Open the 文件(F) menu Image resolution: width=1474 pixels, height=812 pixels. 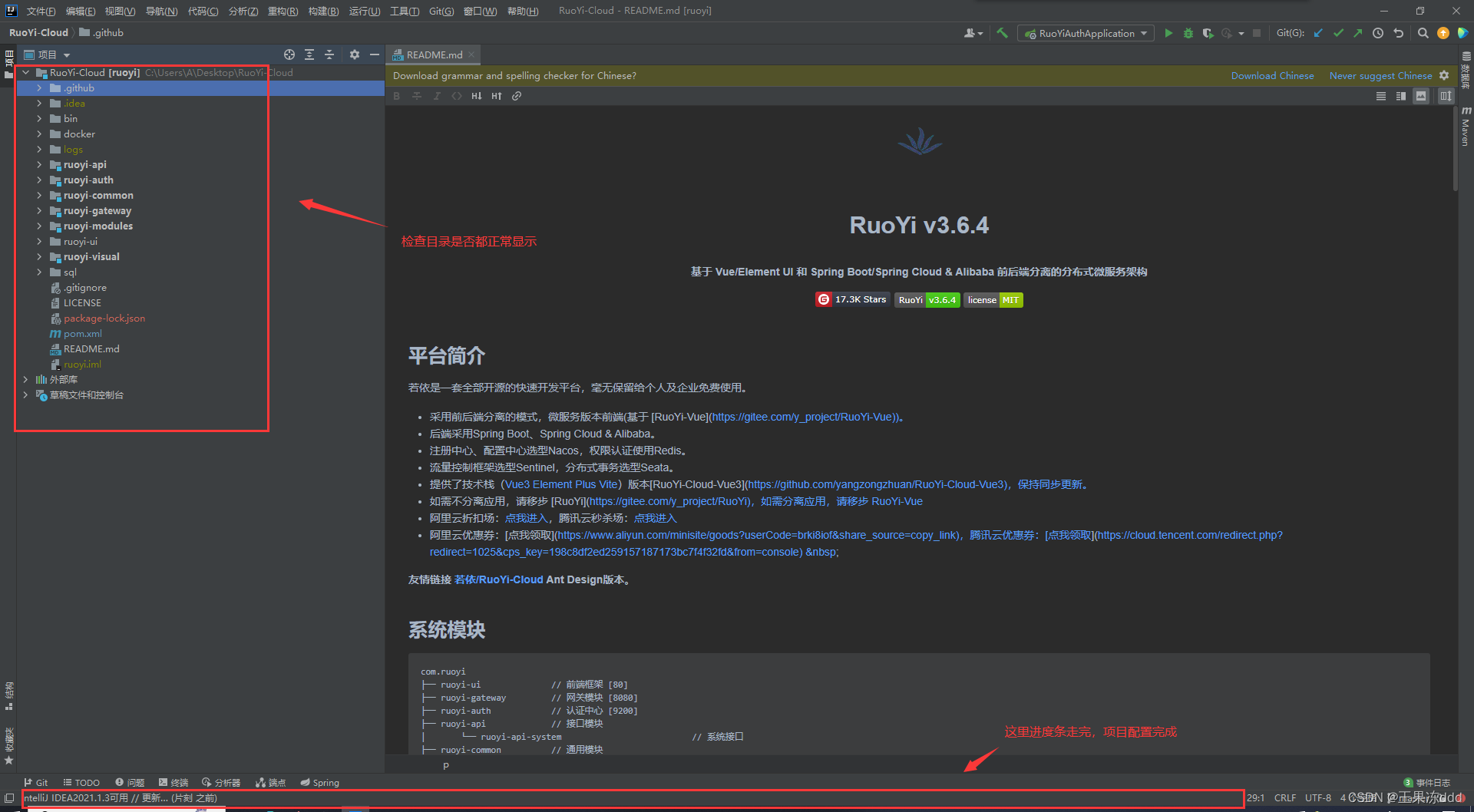pyautogui.click(x=41, y=11)
